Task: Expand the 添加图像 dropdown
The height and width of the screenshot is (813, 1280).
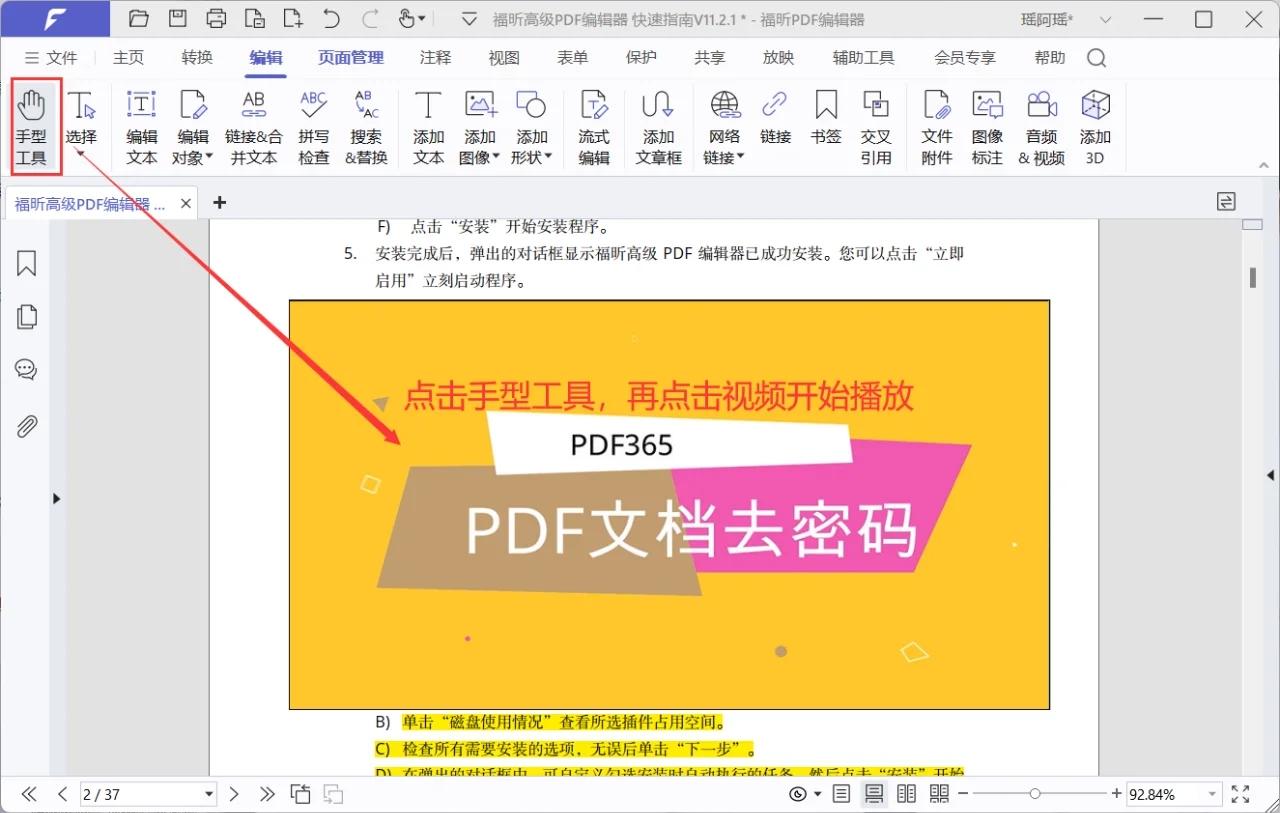Action: coord(496,157)
